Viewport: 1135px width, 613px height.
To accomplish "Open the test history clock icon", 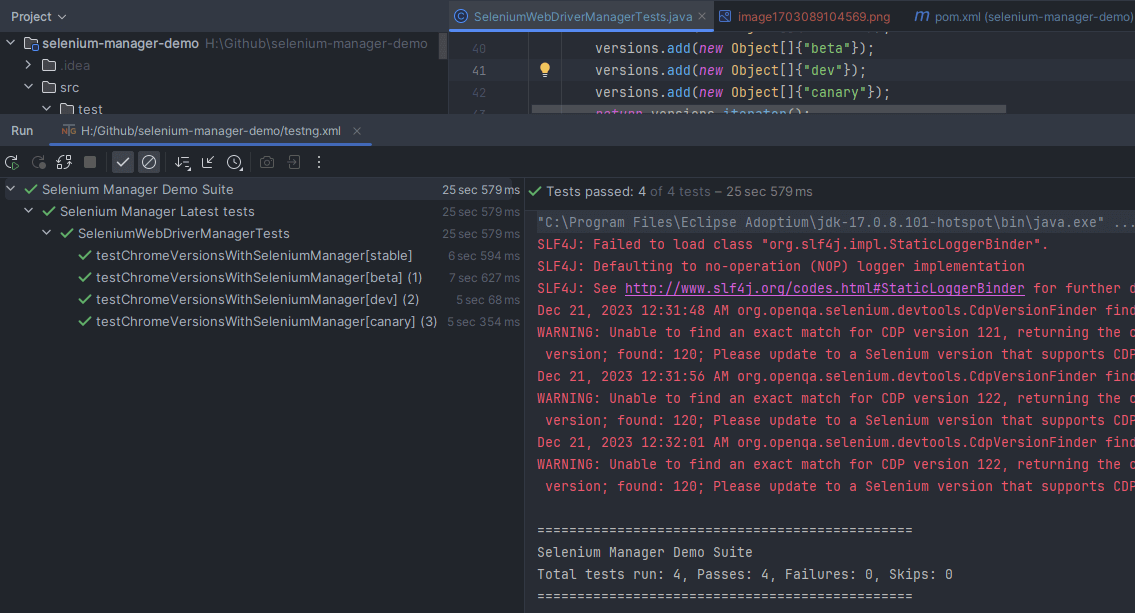I will 235,162.
